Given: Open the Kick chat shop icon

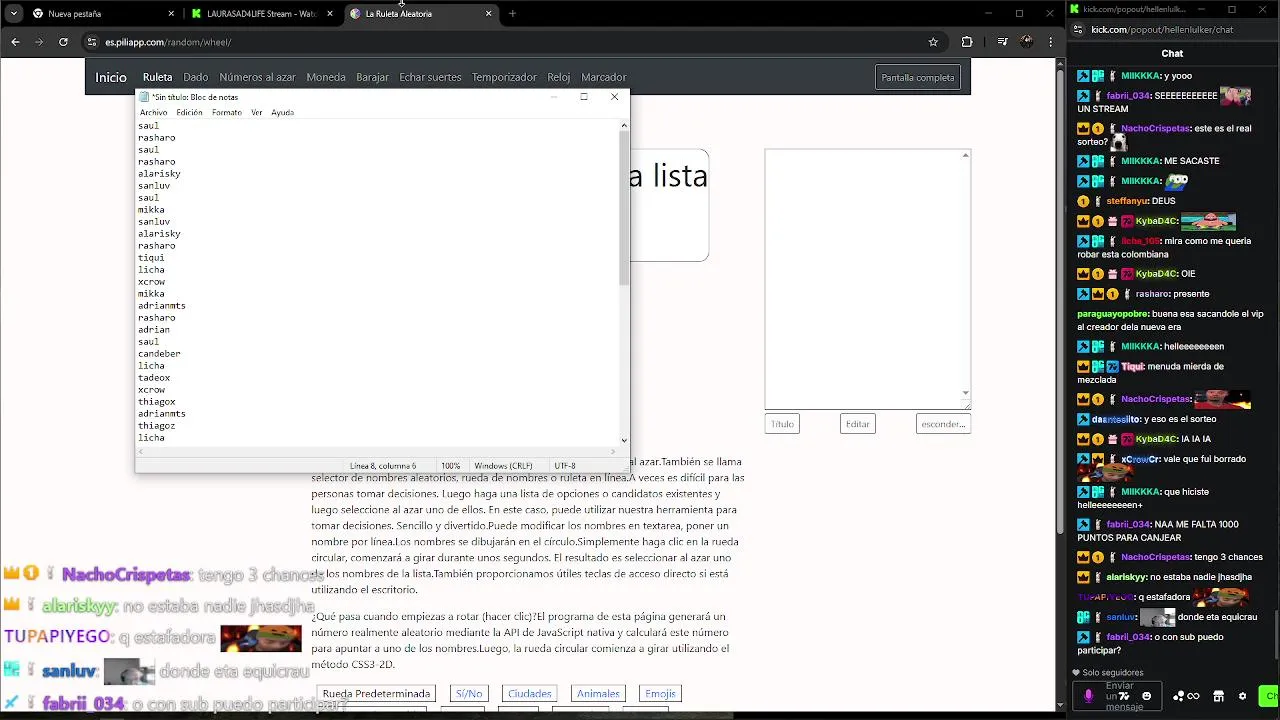Looking at the screenshot, I should pos(1218,696).
